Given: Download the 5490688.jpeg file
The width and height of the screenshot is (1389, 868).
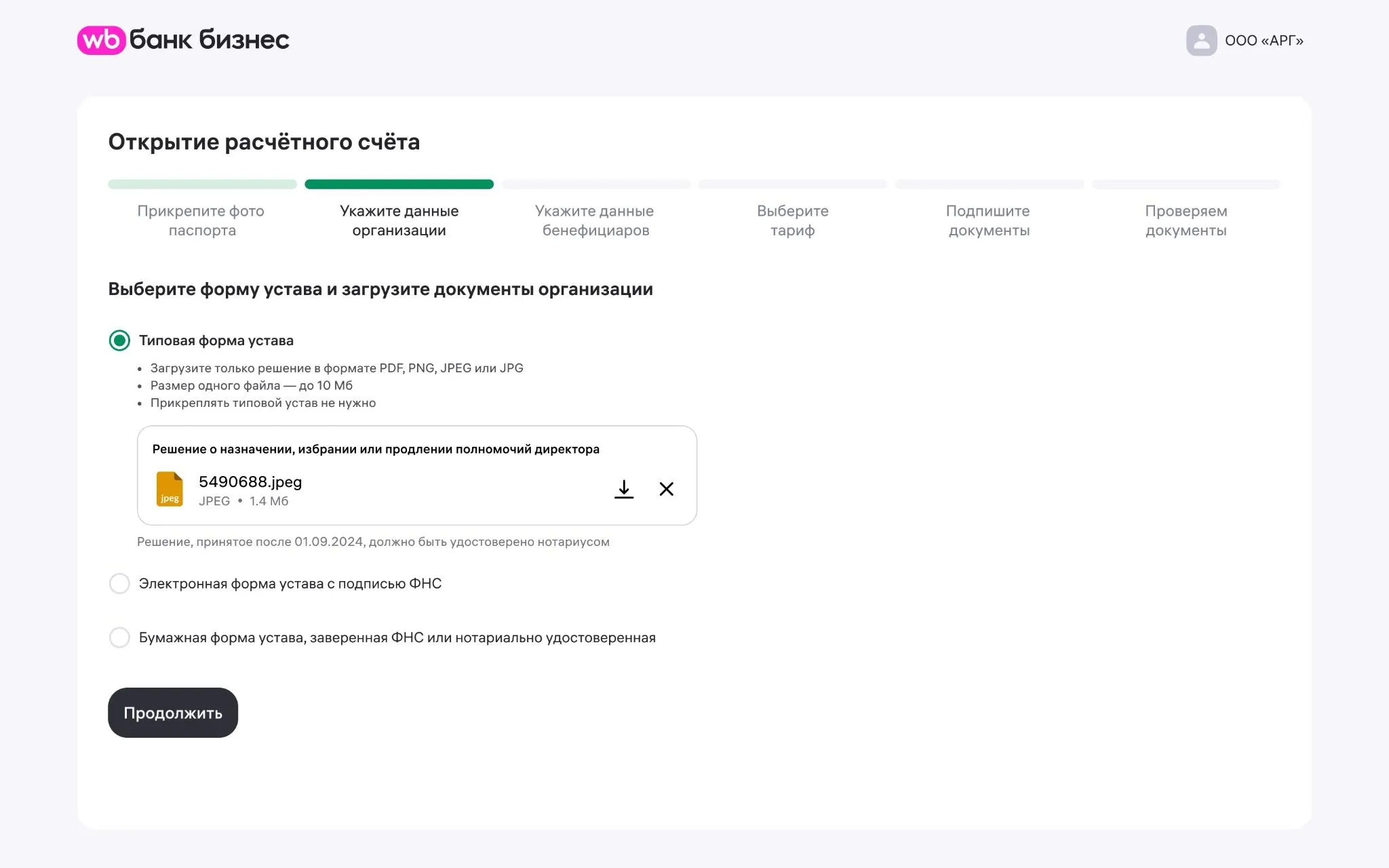Looking at the screenshot, I should [624, 489].
